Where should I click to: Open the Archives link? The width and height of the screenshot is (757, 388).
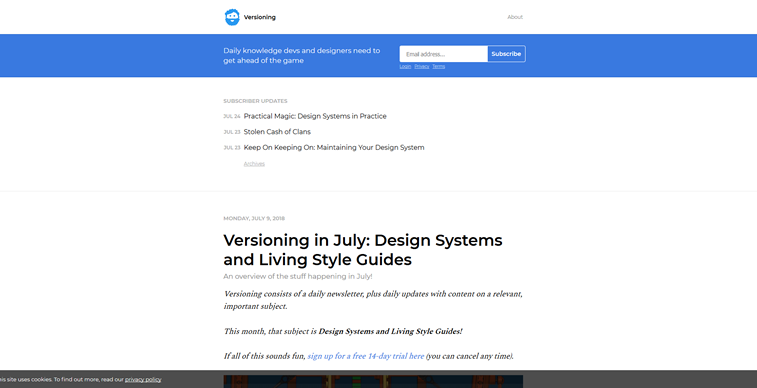(x=254, y=164)
